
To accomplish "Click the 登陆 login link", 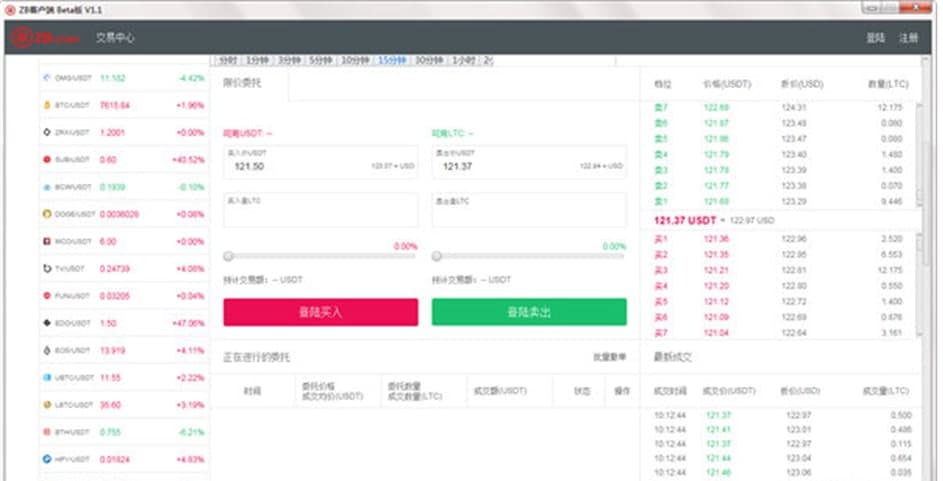I will pyautogui.click(x=875, y=38).
